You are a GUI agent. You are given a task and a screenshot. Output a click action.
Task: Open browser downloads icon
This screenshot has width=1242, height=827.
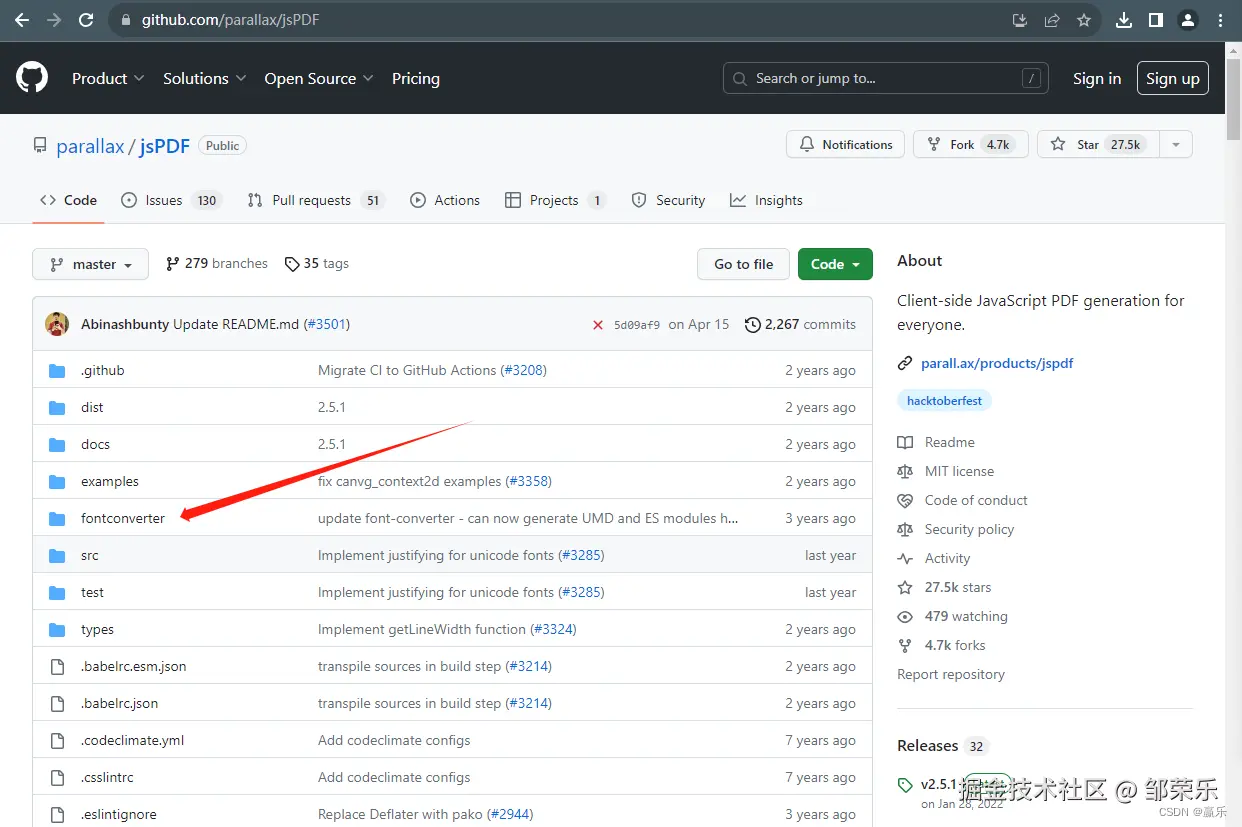tap(1124, 20)
